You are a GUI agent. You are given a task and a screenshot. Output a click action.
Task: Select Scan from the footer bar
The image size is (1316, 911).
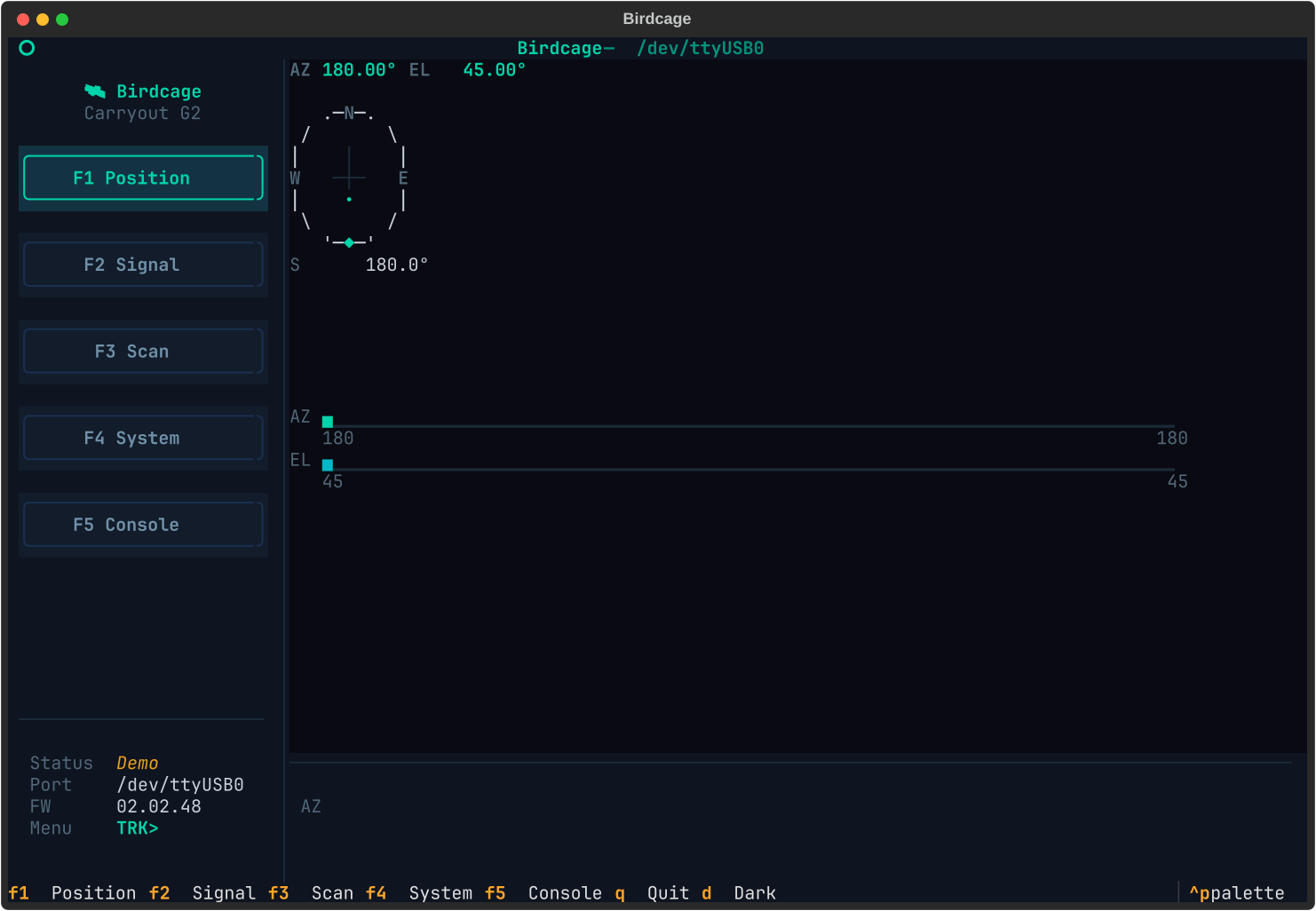332,893
